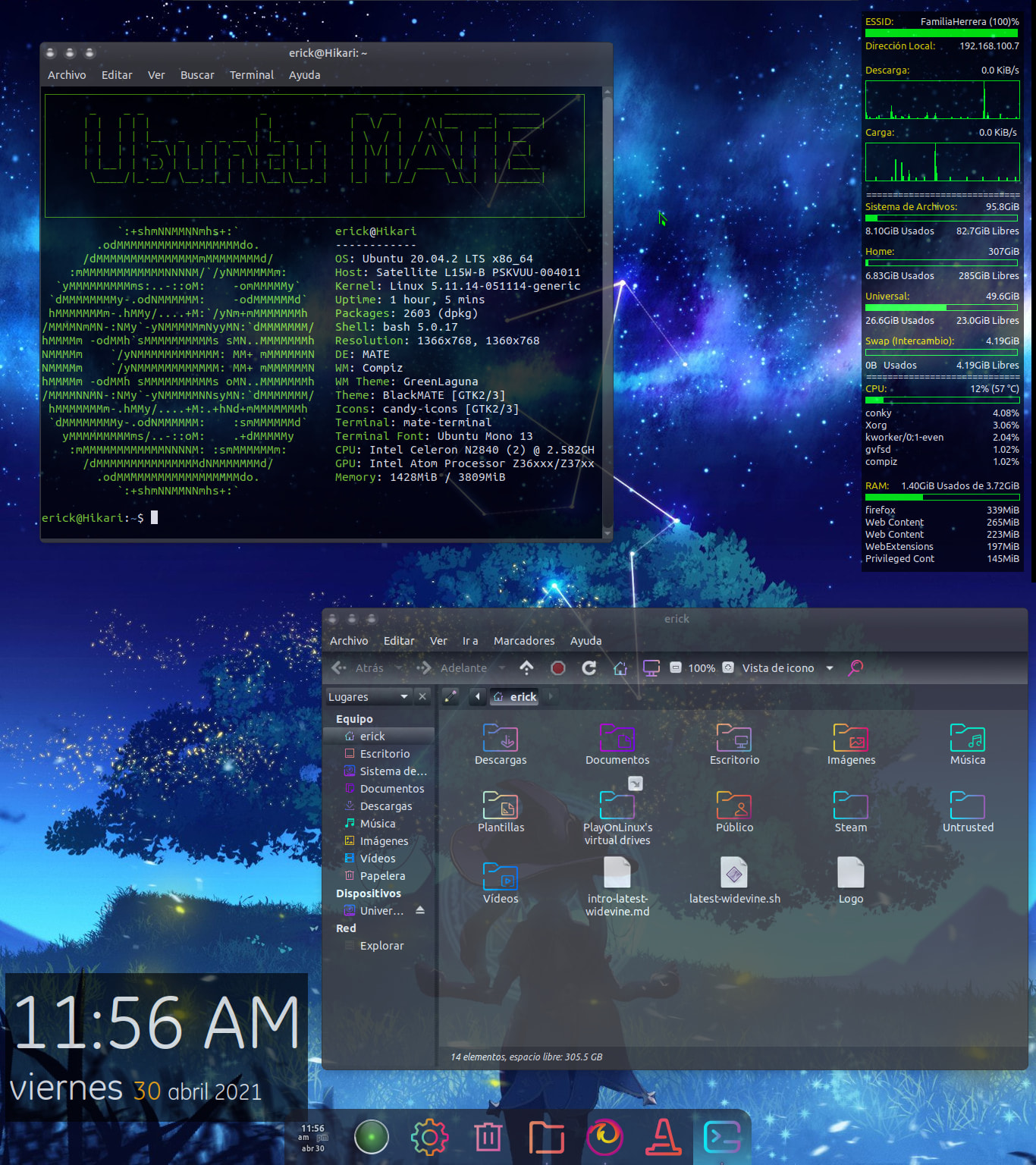Click the terminal's vertical scrollbar
Image resolution: width=1036 pixels, height=1165 pixels.
pos(607,303)
